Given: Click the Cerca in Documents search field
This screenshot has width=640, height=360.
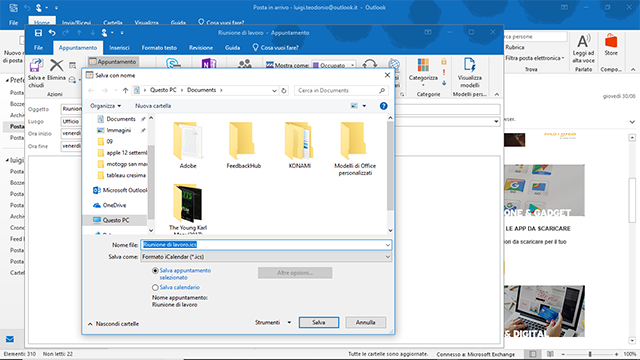Looking at the screenshot, I should click(341, 90).
